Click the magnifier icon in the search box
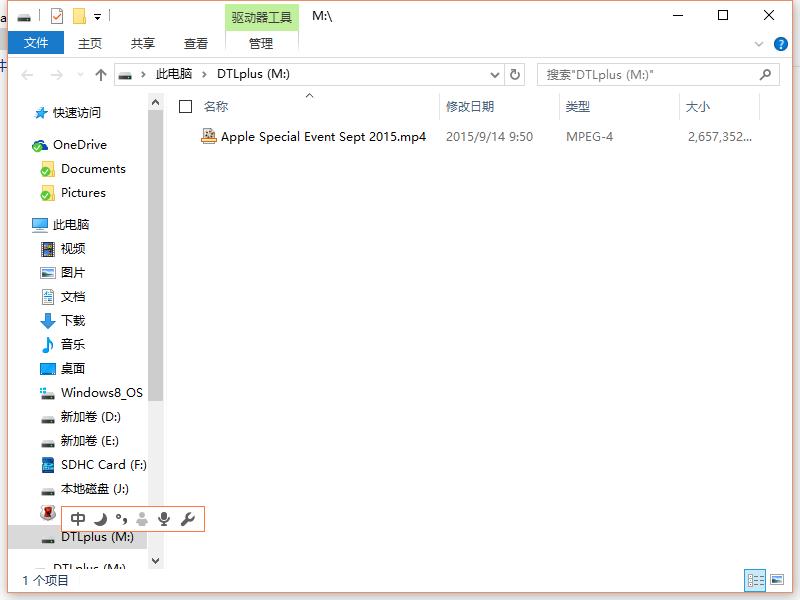 pos(766,75)
